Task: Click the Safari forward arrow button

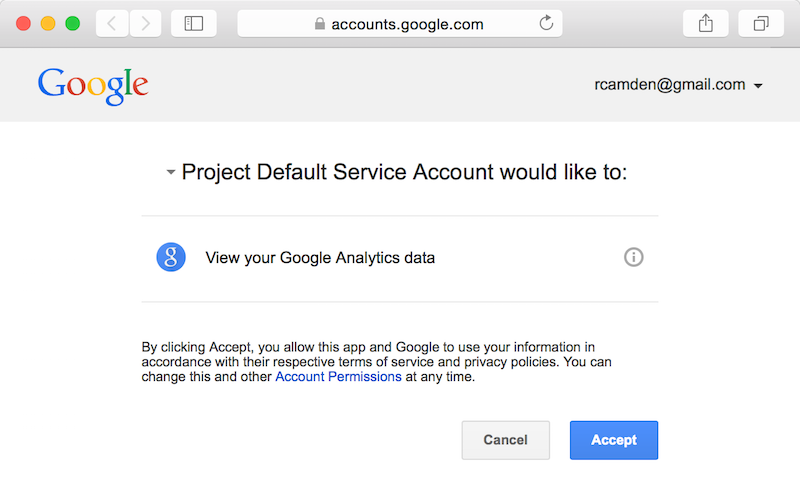Action: [x=145, y=23]
